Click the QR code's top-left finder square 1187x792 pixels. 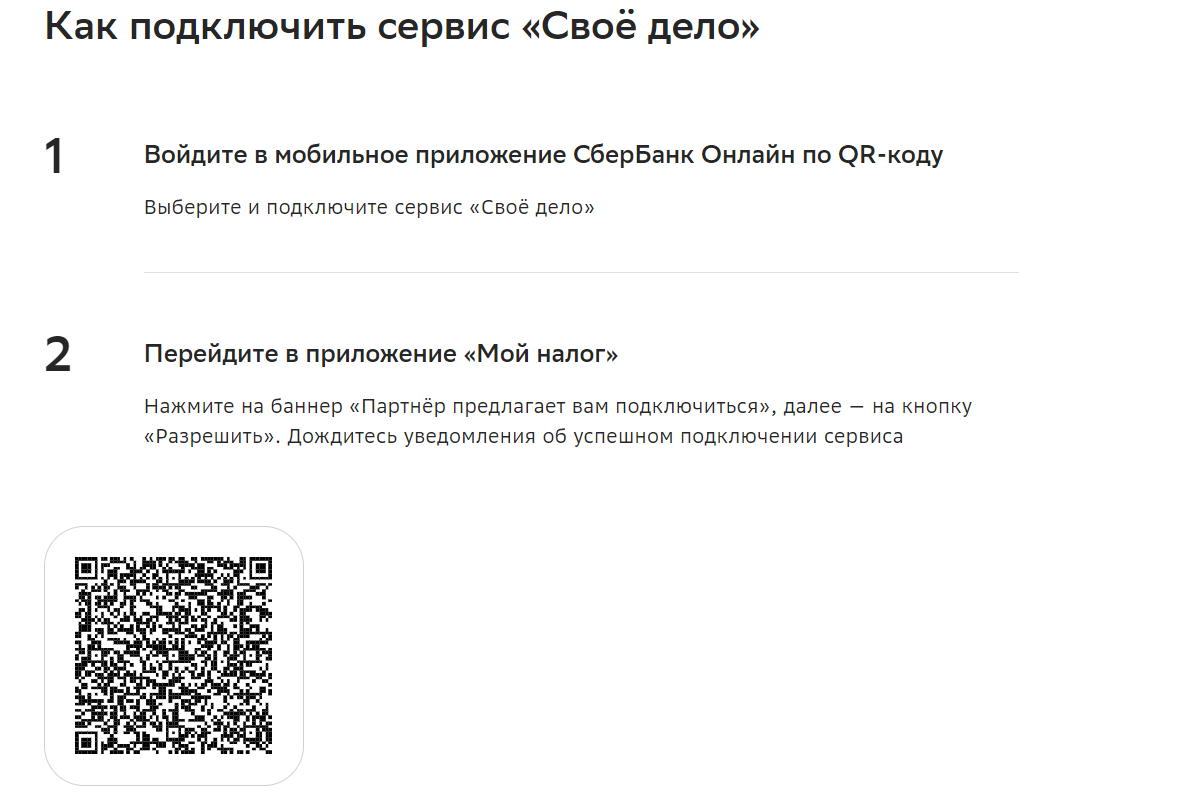pos(86,568)
